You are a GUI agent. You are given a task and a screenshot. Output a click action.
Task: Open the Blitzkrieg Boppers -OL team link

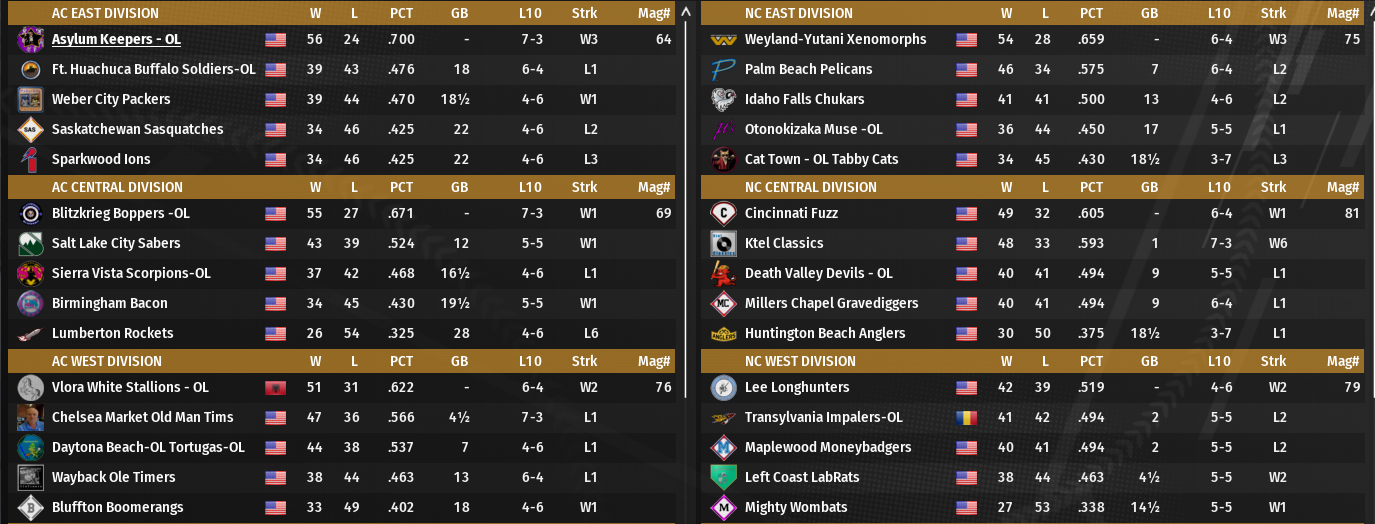click(120, 214)
